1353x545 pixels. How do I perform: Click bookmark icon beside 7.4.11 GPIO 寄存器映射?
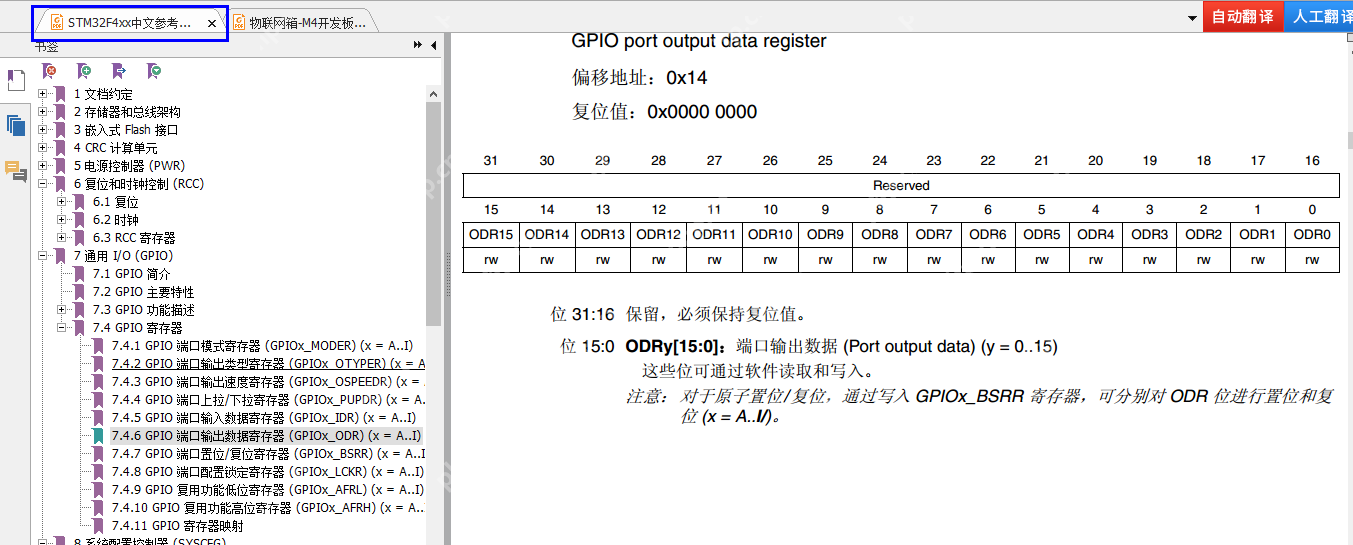click(x=98, y=526)
